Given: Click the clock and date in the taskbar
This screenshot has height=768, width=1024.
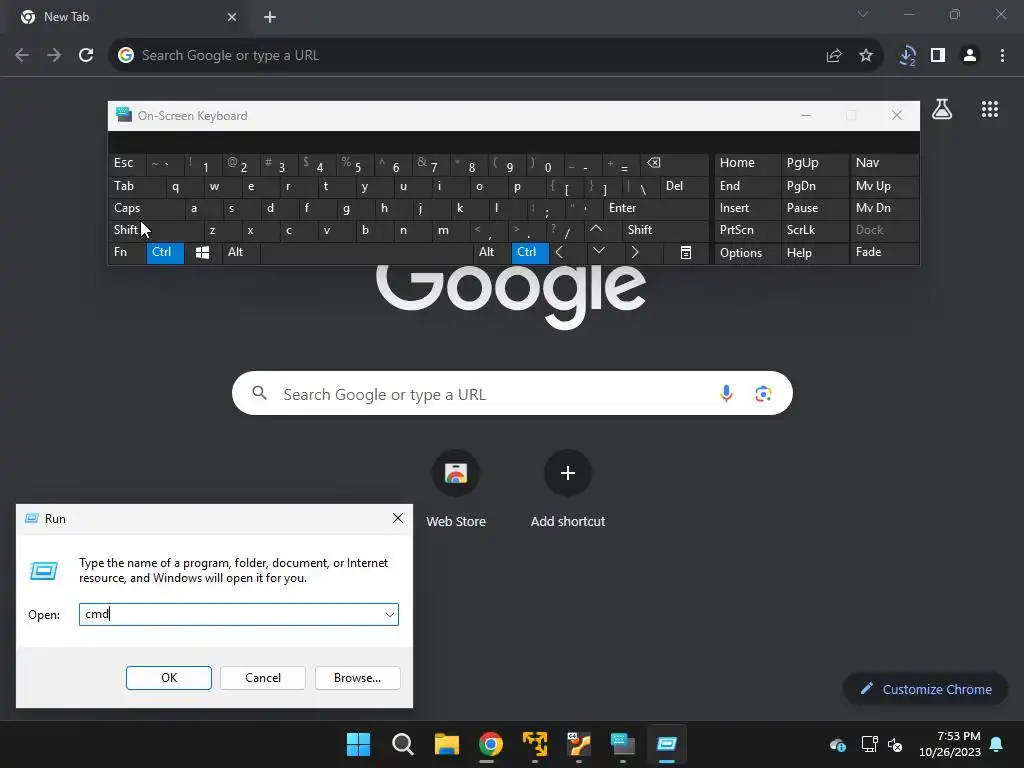Looking at the screenshot, I should click(x=950, y=744).
